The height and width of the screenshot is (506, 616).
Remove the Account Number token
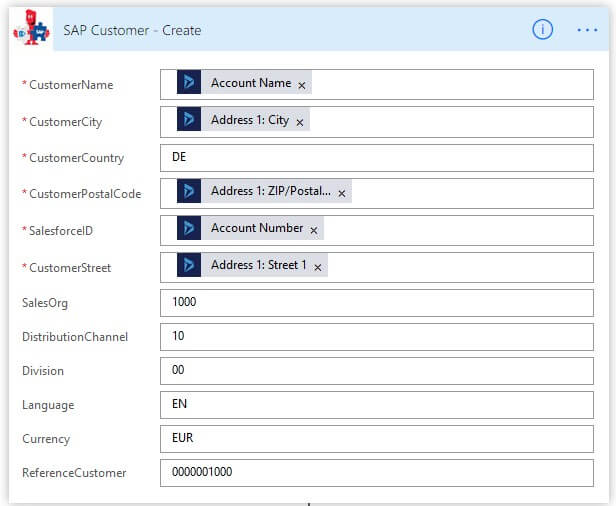(313, 230)
